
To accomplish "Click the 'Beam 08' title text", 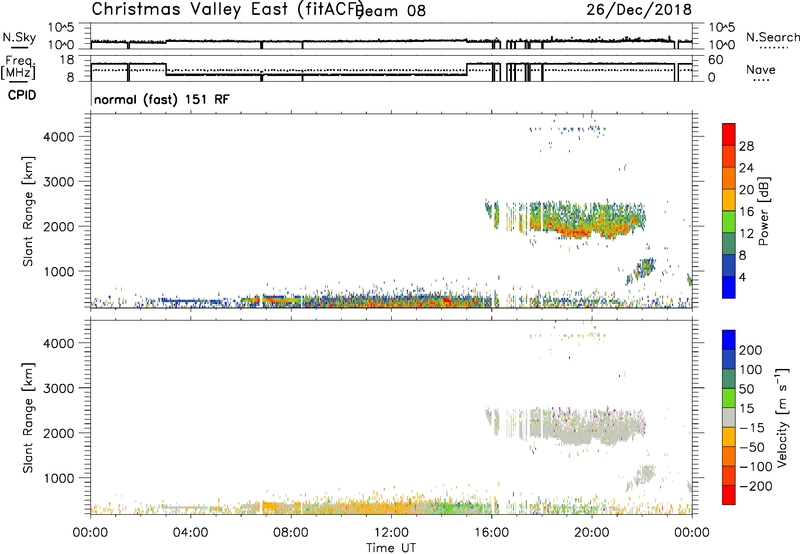I will coord(392,11).
